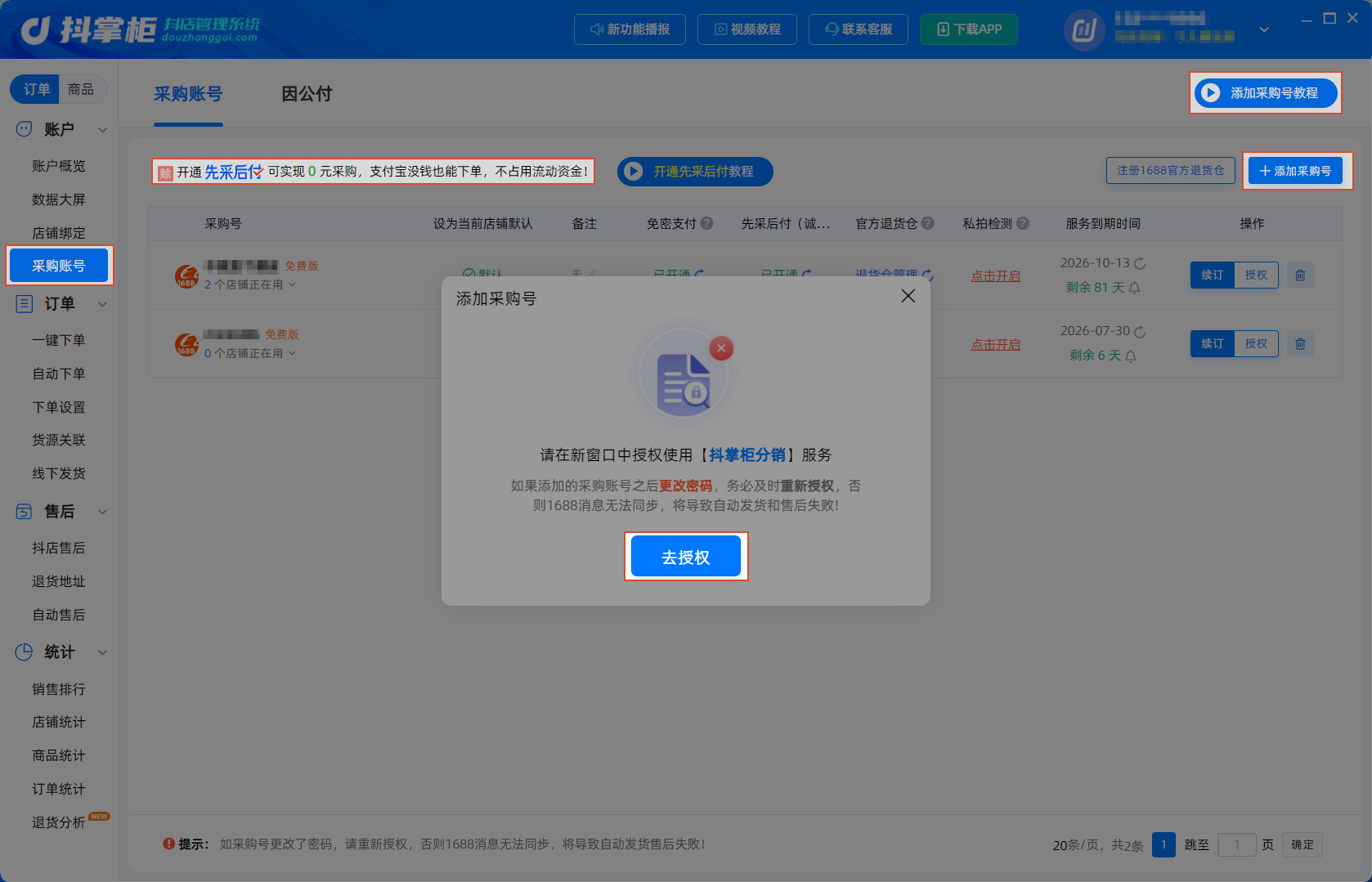Click the 官方退货仓 help question icon
1372x882 pixels.
tap(928, 223)
